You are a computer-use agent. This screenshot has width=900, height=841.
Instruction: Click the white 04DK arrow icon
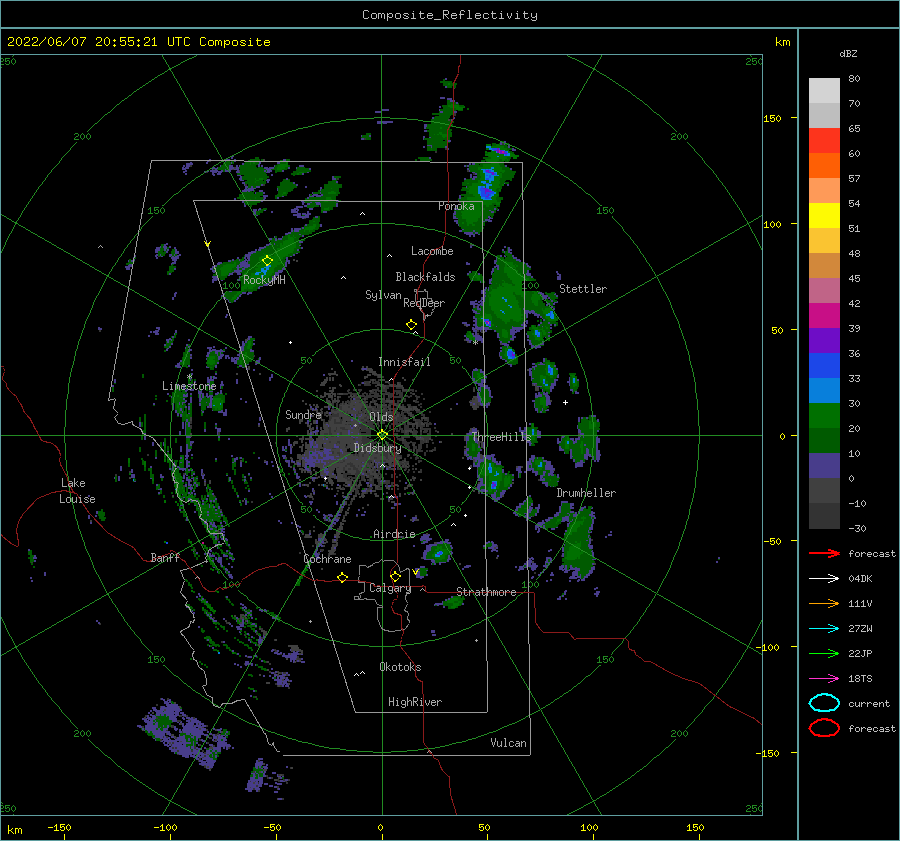coord(824,579)
